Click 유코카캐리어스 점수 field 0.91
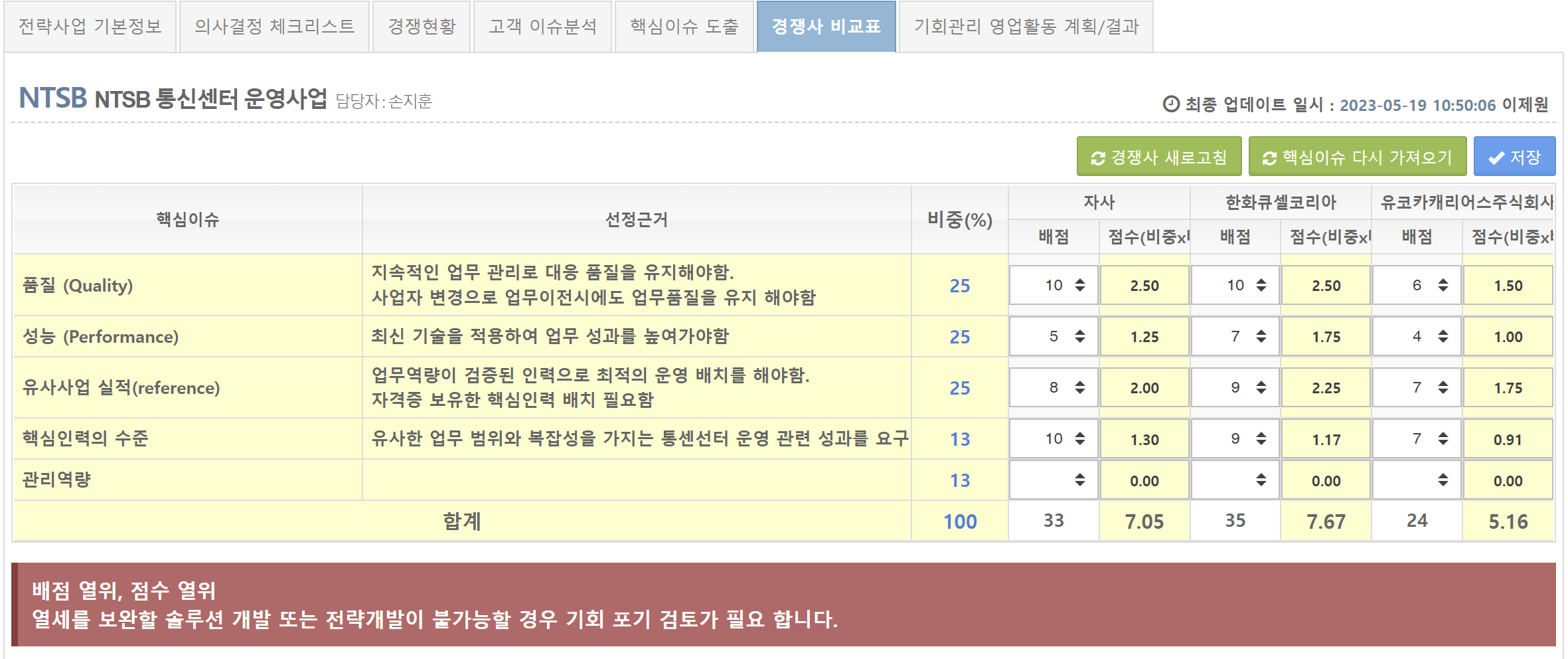Image resolution: width=1568 pixels, height=659 pixels. (1508, 438)
